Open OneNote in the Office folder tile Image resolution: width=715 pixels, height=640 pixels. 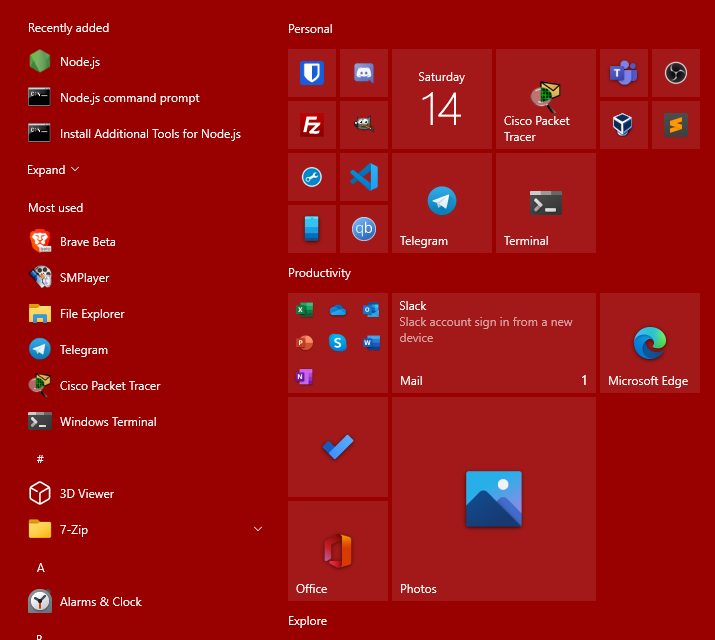pyautogui.click(x=304, y=377)
